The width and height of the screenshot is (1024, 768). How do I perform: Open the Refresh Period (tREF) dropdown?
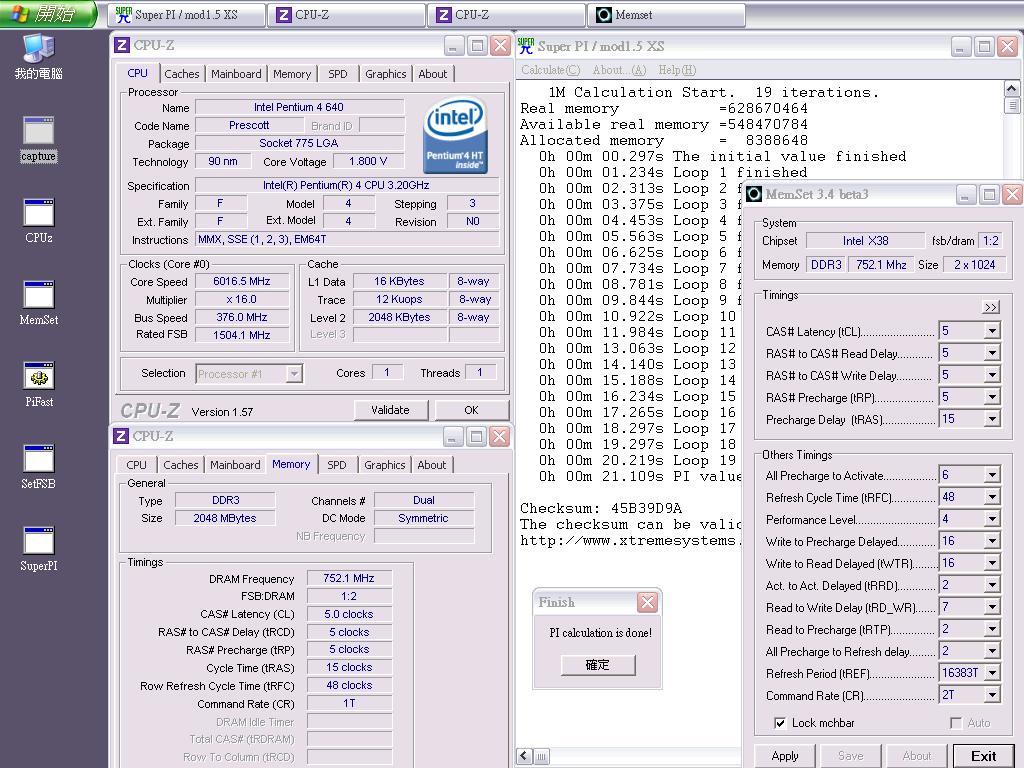point(992,673)
